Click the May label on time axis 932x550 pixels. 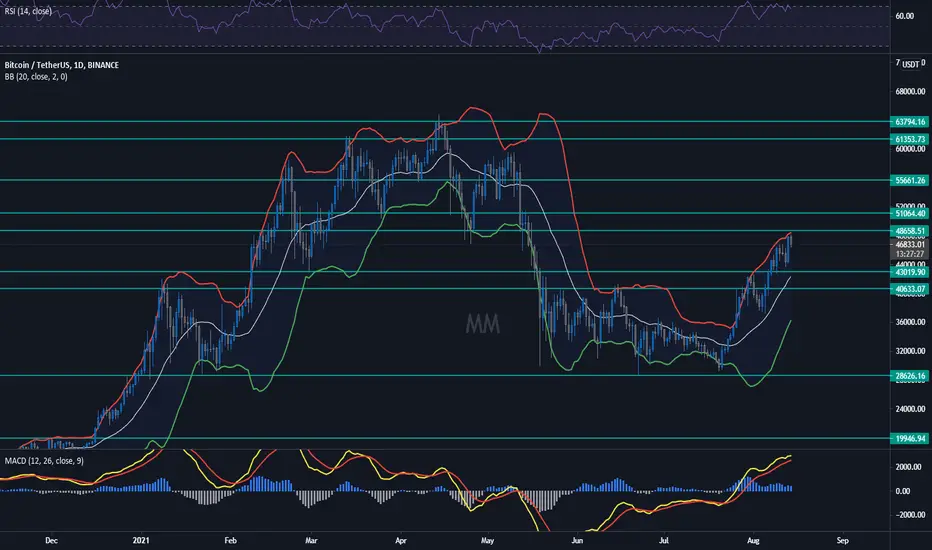tap(487, 540)
